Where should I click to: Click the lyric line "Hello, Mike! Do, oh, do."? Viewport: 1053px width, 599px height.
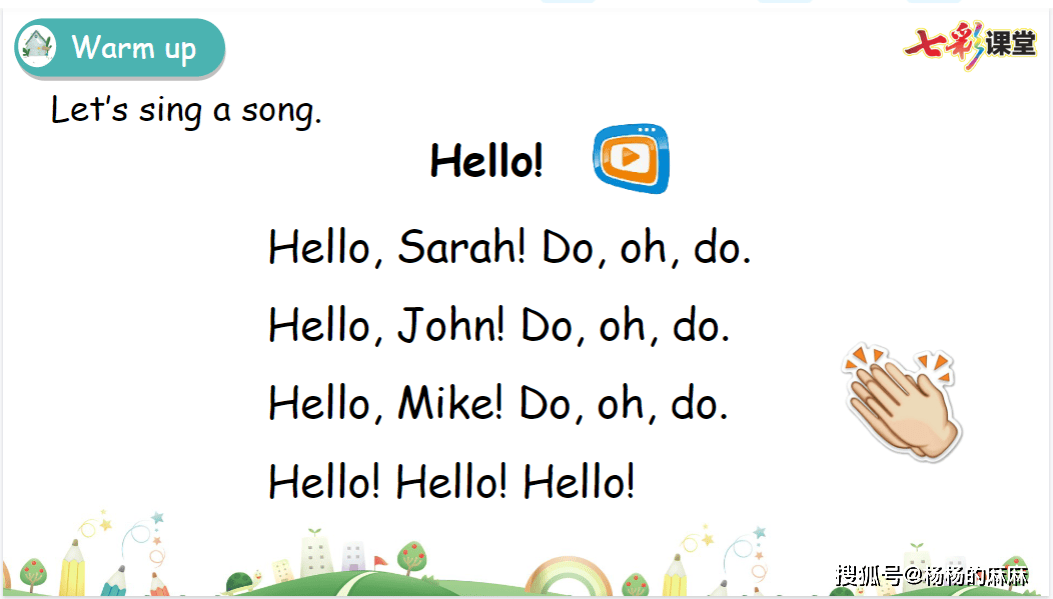point(498,404)
